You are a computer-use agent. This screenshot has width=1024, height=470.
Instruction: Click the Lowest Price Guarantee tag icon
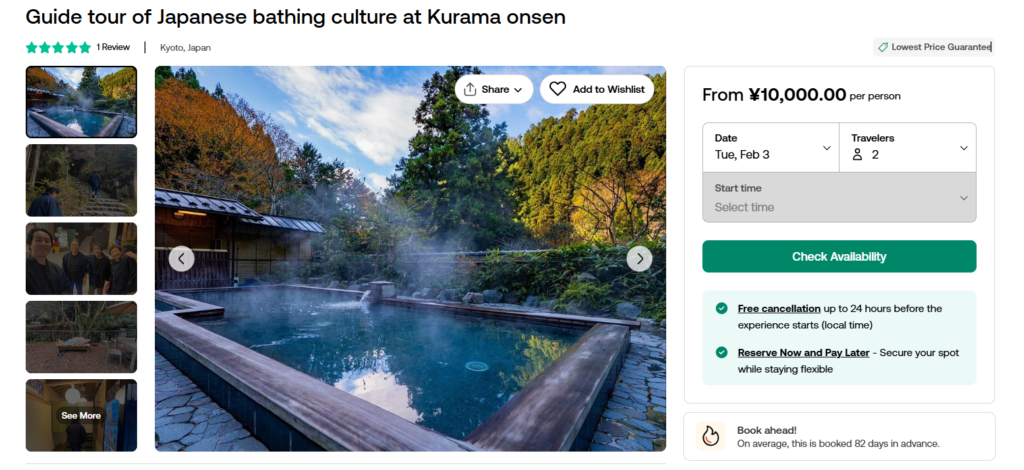tap(882, 47)
